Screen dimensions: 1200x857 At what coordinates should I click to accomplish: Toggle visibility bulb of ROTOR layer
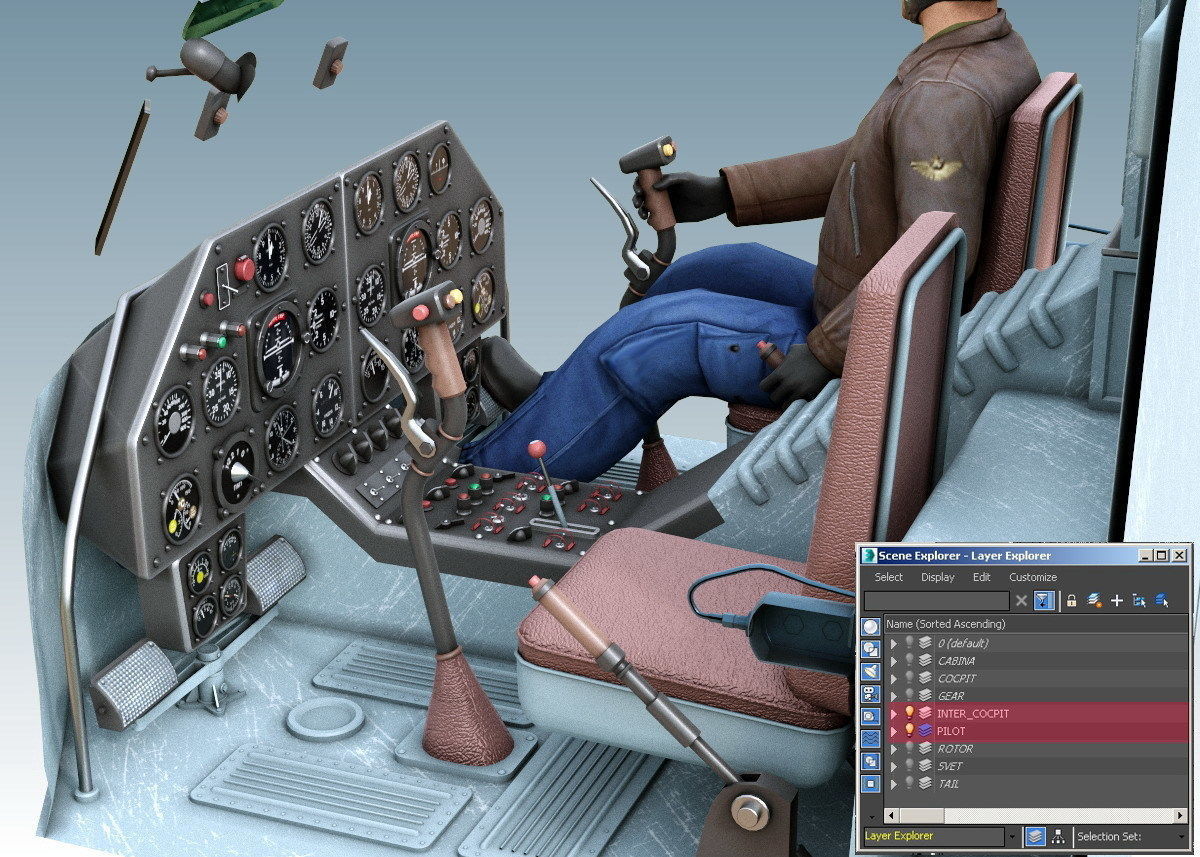910,749
